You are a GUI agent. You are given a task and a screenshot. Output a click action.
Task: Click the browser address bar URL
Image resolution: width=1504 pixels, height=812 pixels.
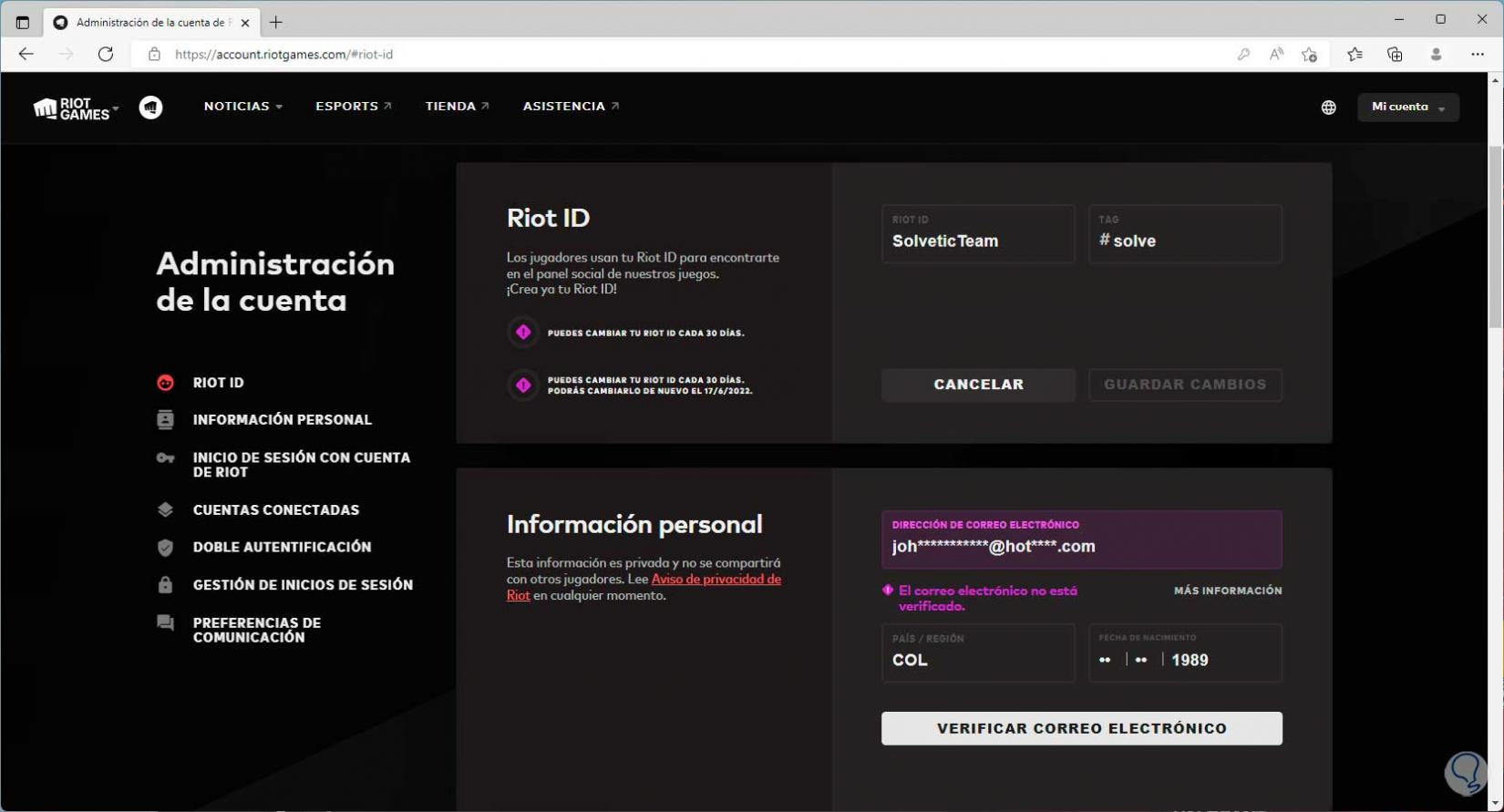click(283, 55)
